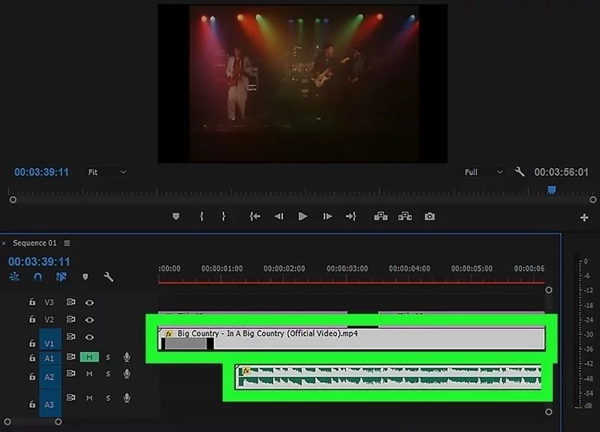This screenshot has width=600, height=432.
Task: Select the Sequence 01 tab
Action: point(34,243)
